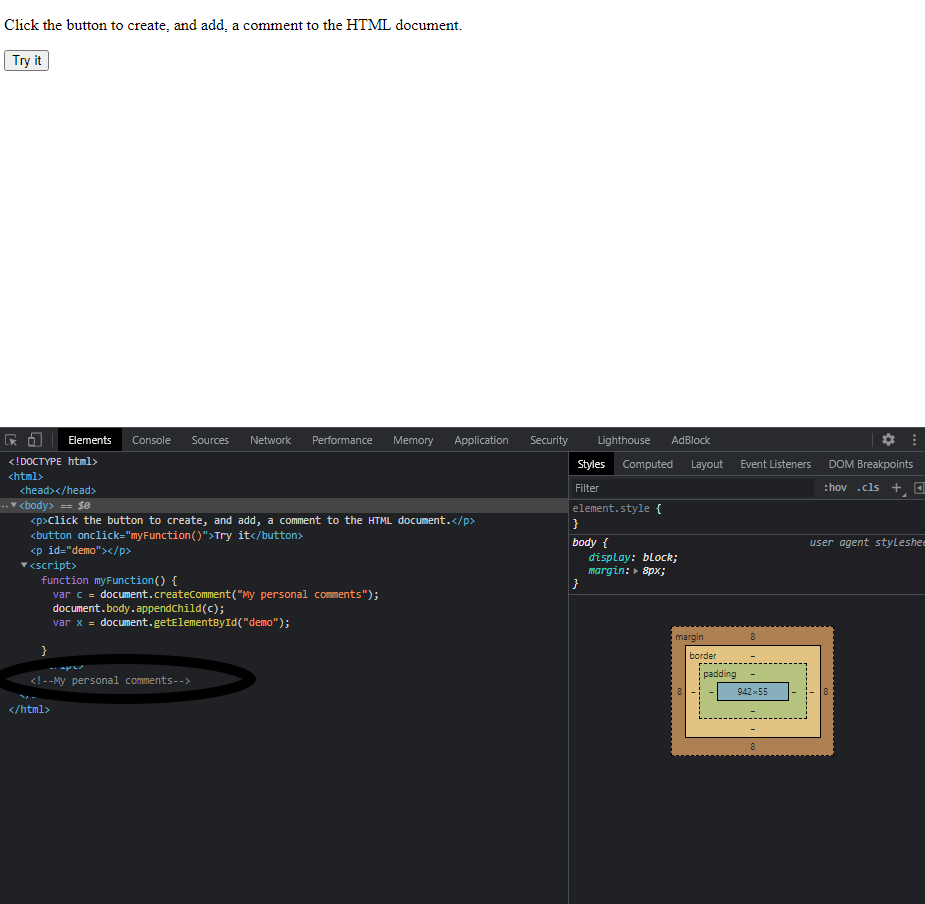Expand the margin shorthand property
The image size is (925, 904).
click(x=635, y=571)
